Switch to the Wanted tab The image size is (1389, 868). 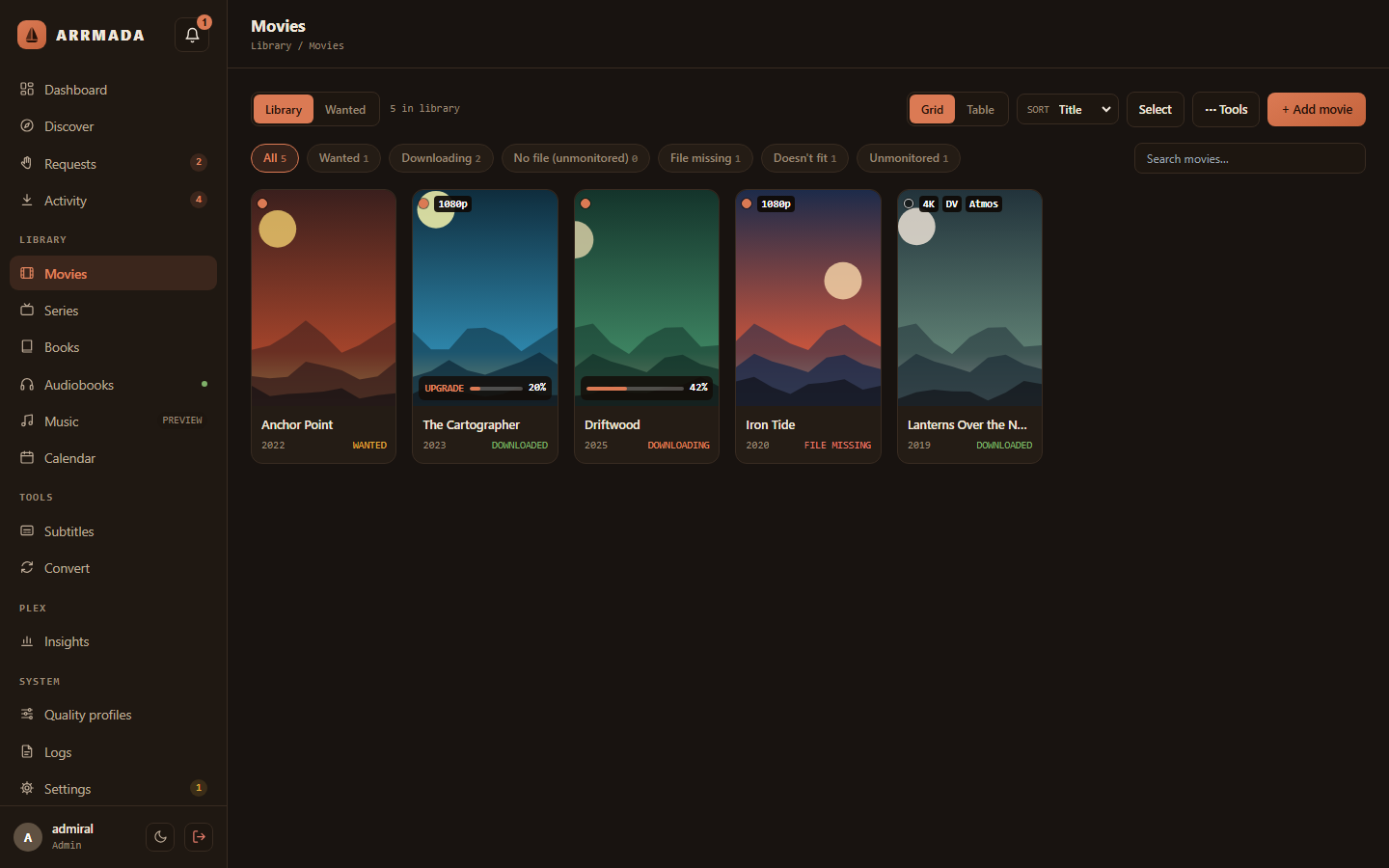point(345,109)
